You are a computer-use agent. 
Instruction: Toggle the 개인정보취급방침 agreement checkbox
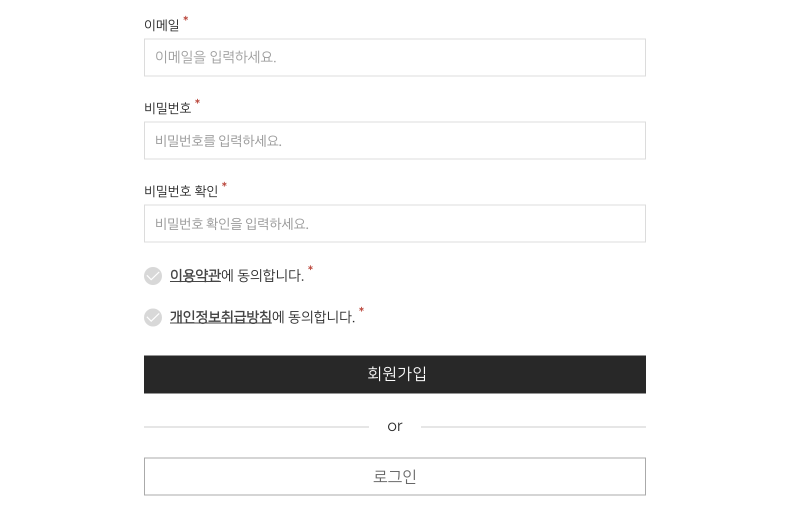[x=153, y=317]
